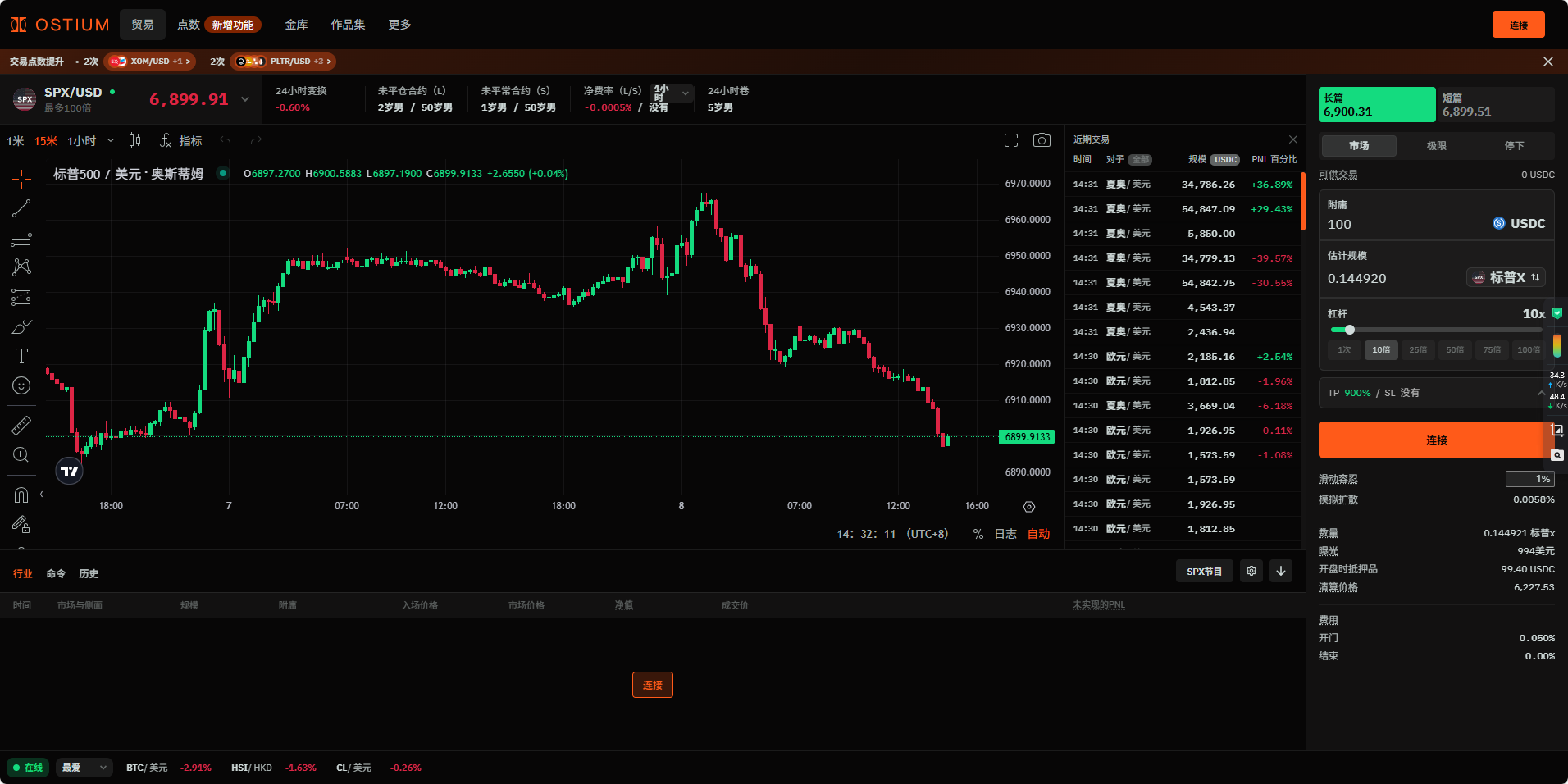Open the emoji icons tool

(x=21, y=385)
